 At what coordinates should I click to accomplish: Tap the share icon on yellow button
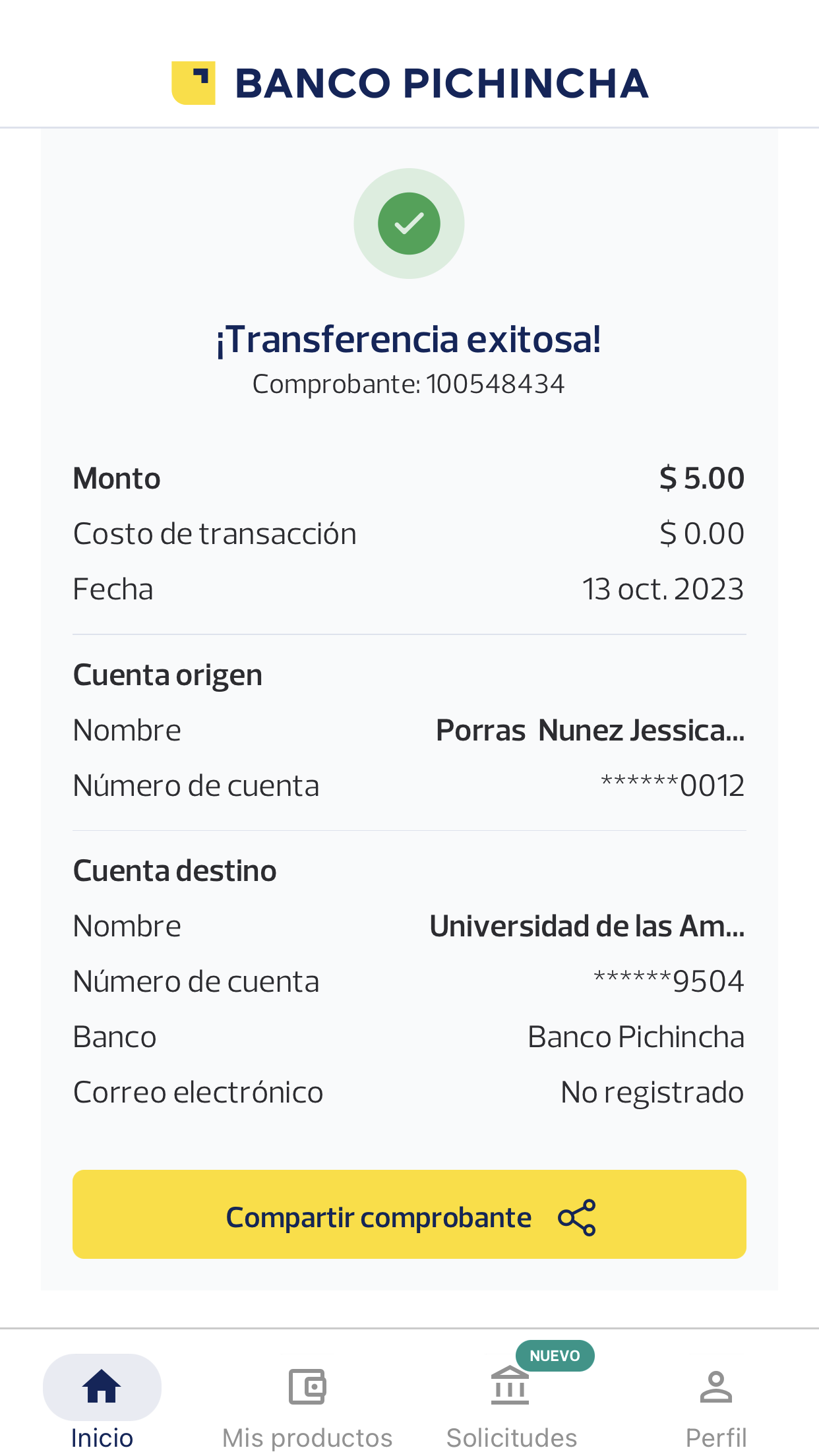coord(576,1217)
